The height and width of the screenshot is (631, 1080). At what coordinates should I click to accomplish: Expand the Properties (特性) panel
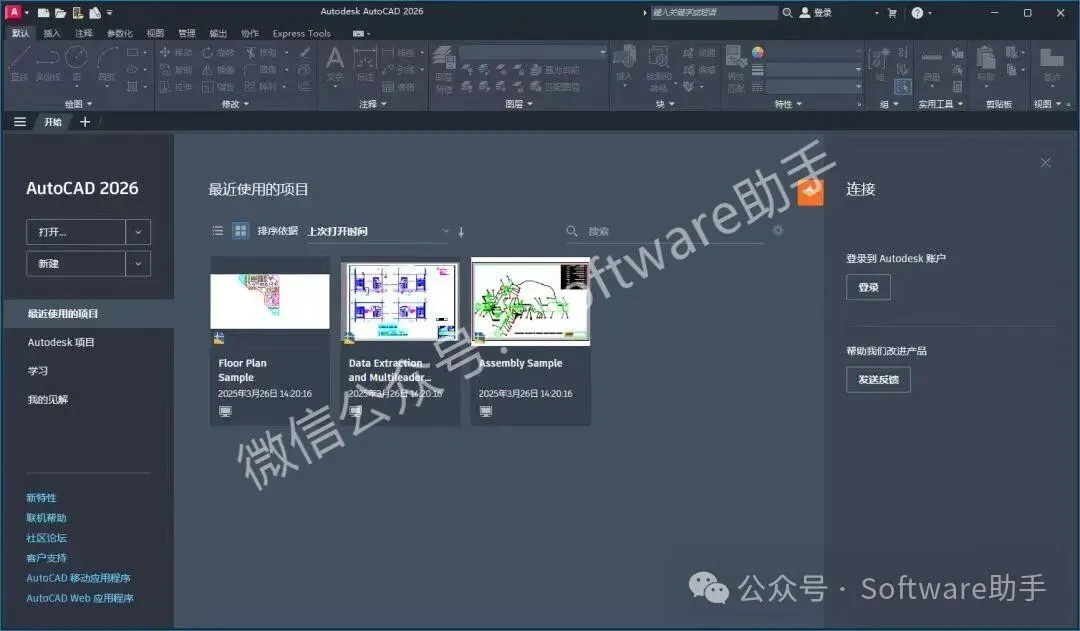(x=788, y=104)
